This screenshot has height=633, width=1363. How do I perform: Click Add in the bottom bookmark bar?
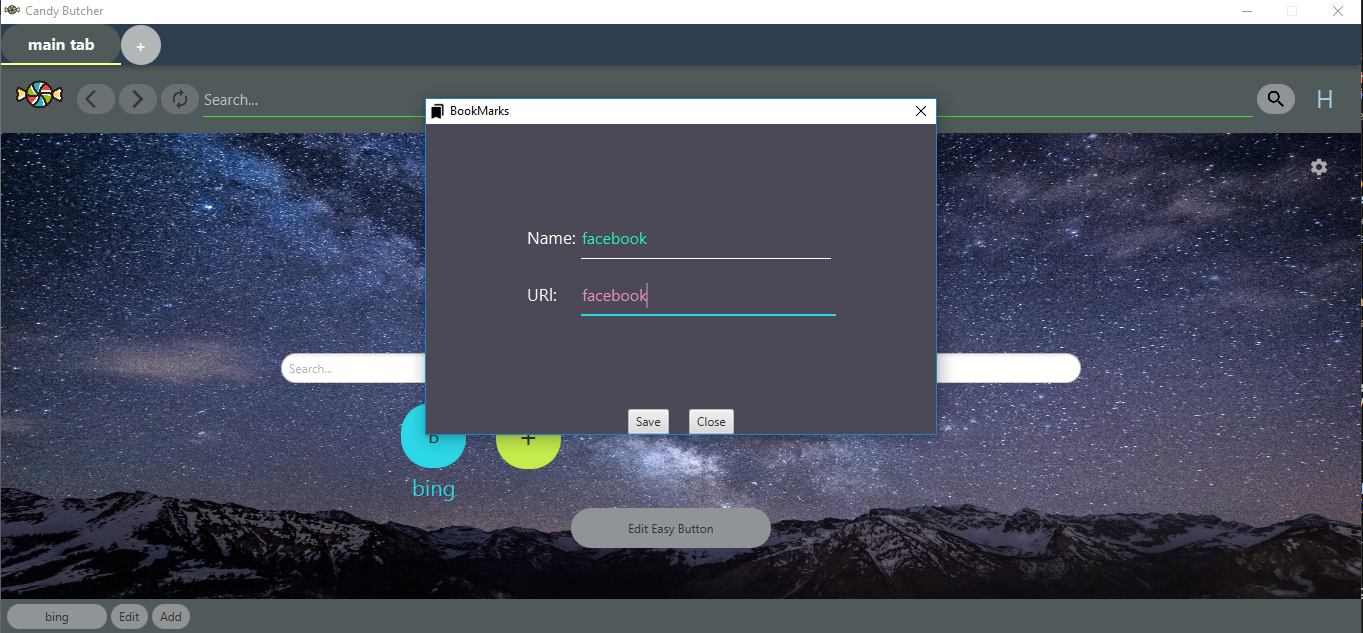point(170,616)
